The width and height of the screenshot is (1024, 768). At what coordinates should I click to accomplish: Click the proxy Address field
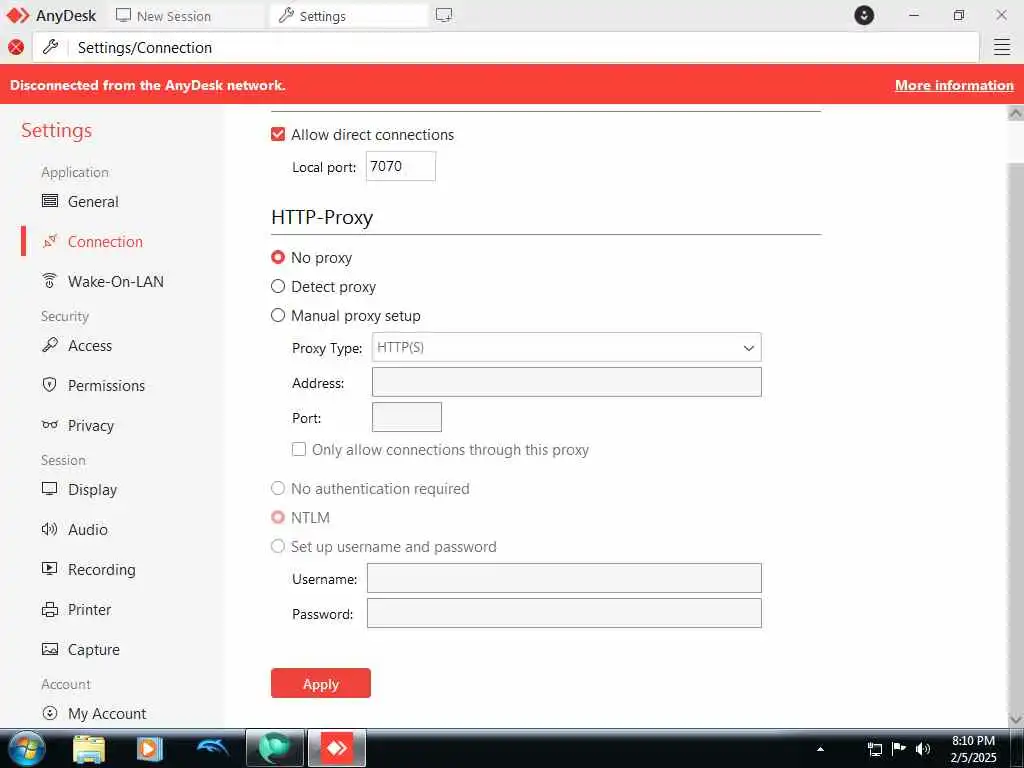(566, 381)
